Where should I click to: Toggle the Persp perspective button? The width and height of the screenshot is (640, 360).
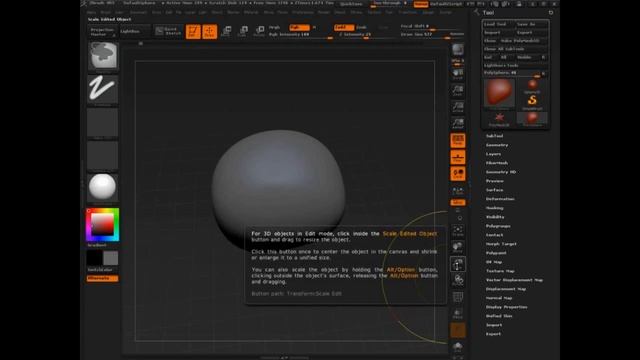coord(458,140)
